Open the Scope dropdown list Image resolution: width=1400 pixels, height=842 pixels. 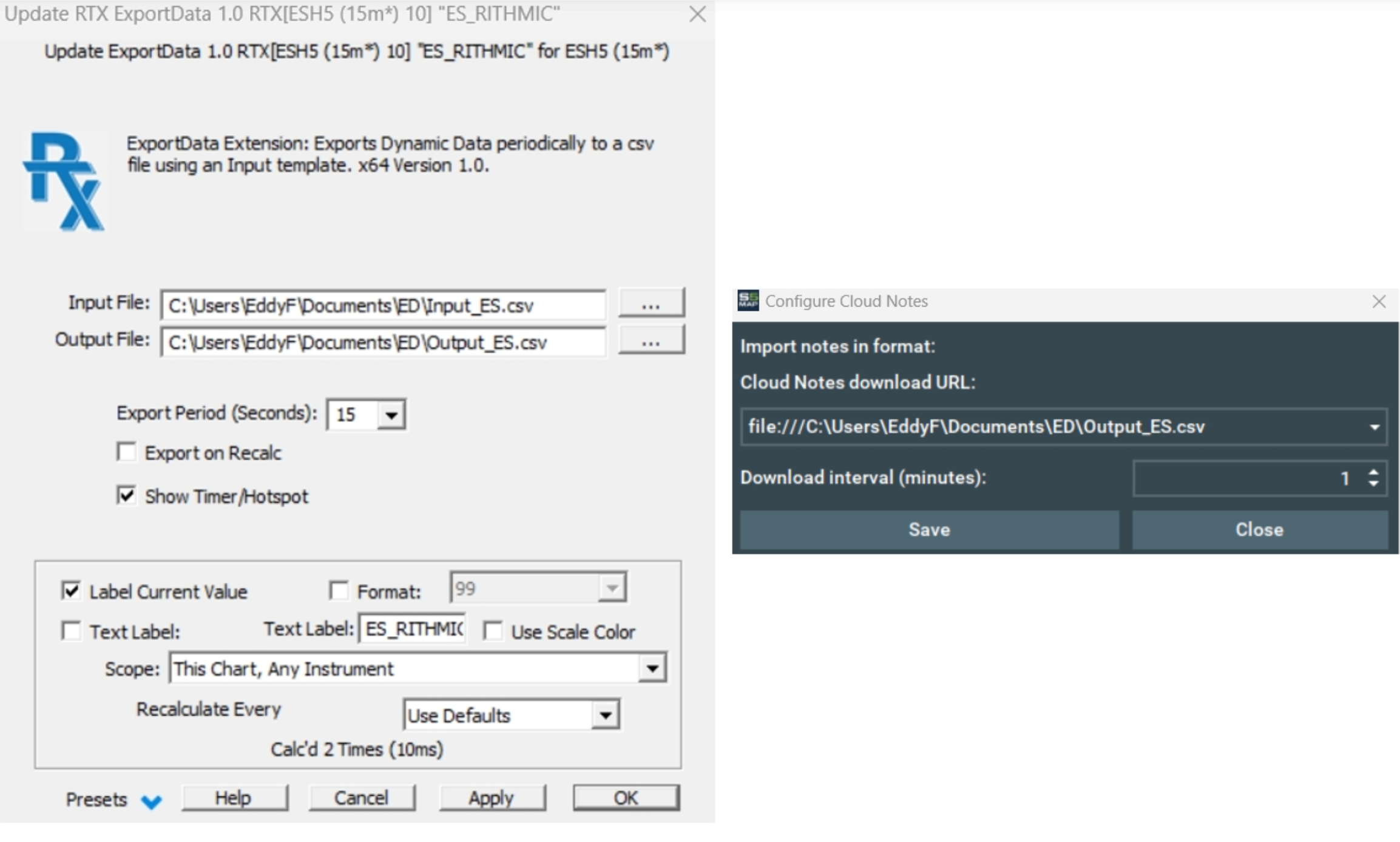click(x=652, y=669)
